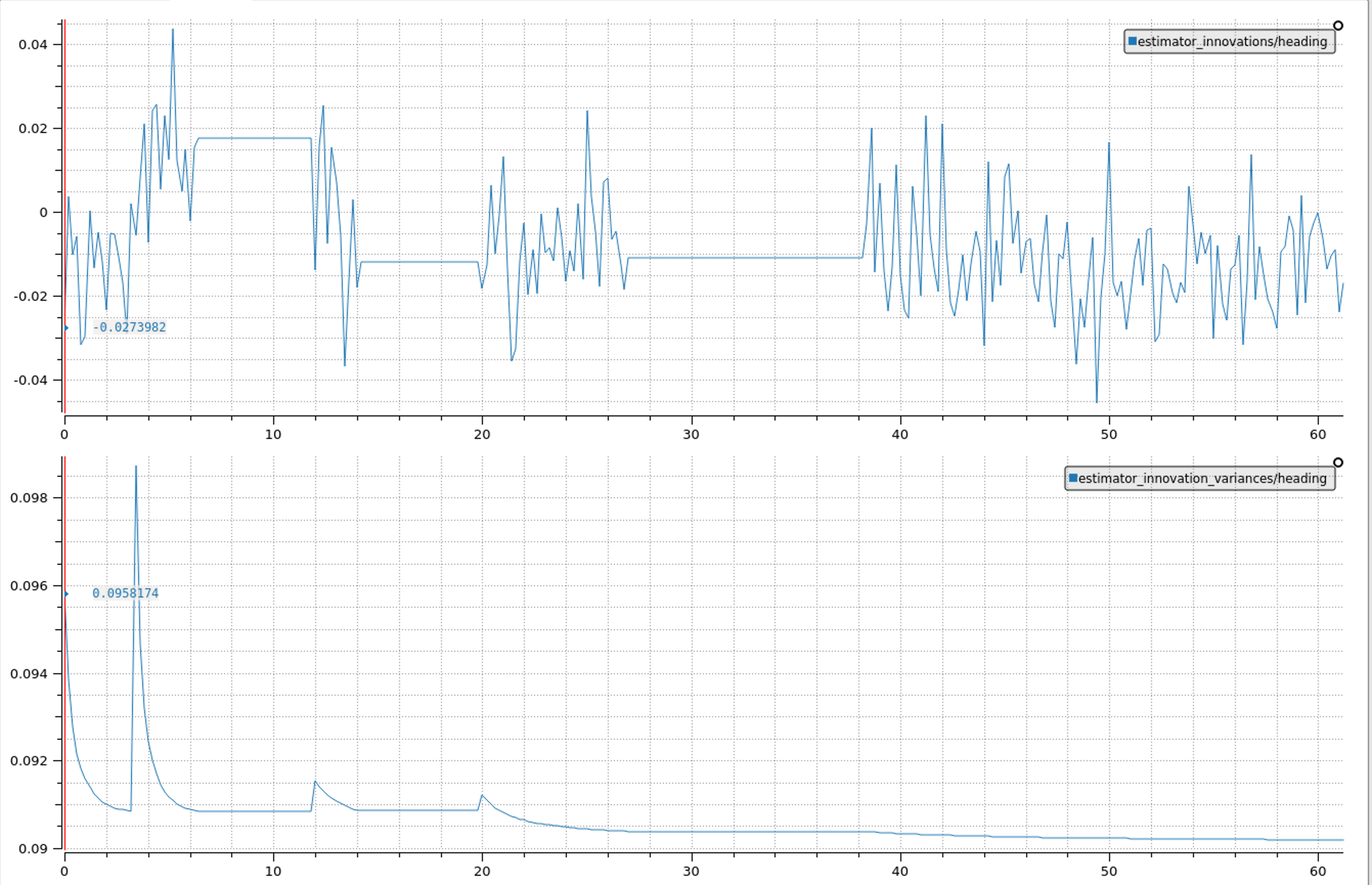The image size is (1372, 885).
Task: Click the 0.09 y-axis label in bottom plot
Action: [33, 849]
